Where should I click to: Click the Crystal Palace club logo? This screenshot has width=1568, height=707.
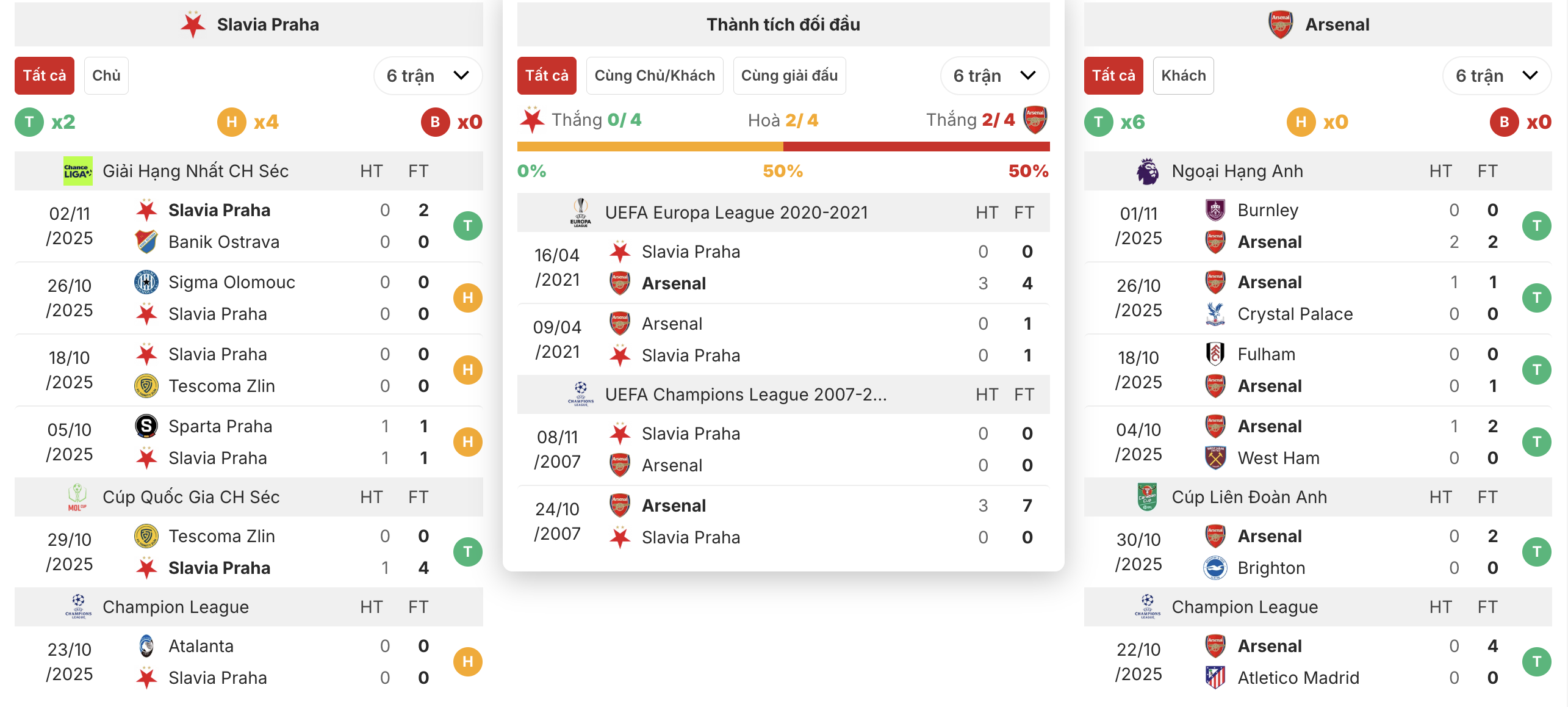1215,314
